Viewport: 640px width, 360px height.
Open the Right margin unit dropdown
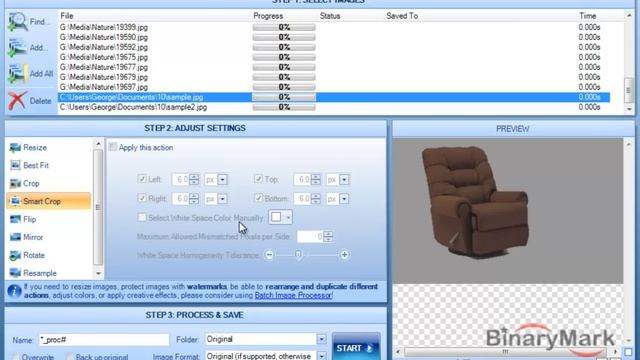tap(223, 199)
